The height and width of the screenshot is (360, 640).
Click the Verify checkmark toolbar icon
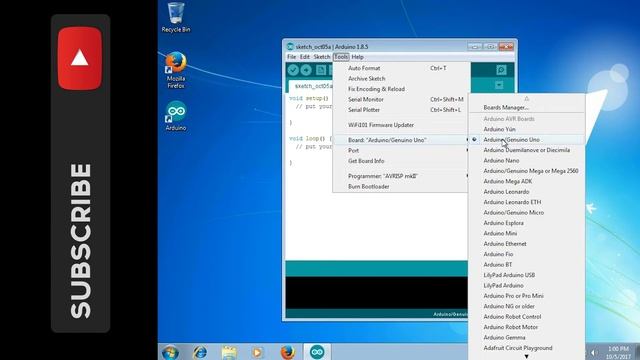[293, 70]
